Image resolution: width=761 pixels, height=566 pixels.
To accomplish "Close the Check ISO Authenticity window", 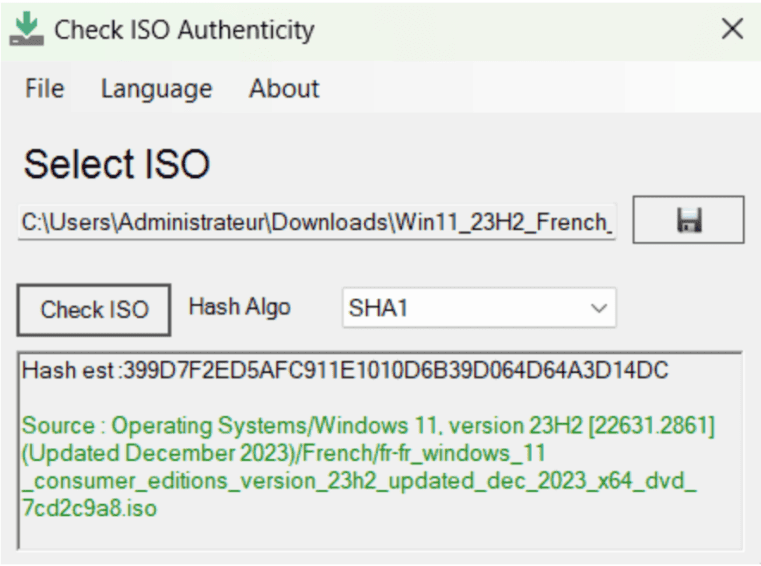I will tap(732, 29).
